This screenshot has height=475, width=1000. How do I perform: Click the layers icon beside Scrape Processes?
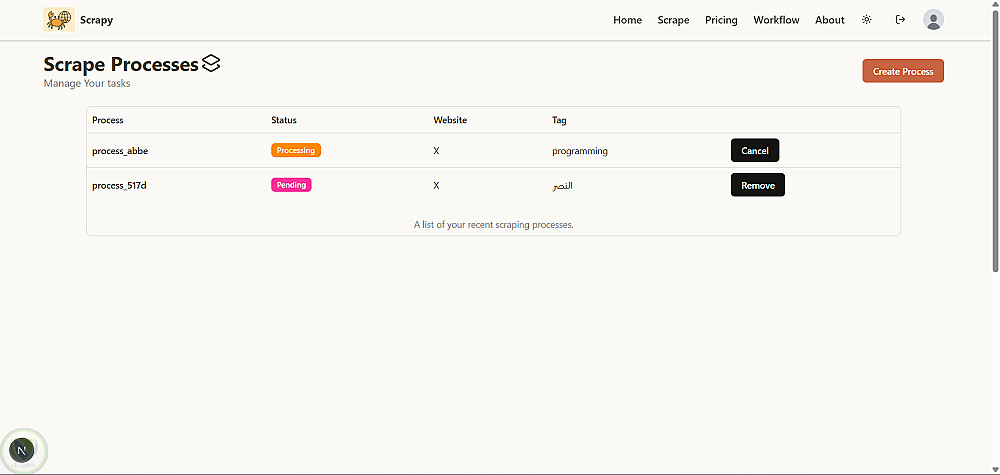coord(211,64)
